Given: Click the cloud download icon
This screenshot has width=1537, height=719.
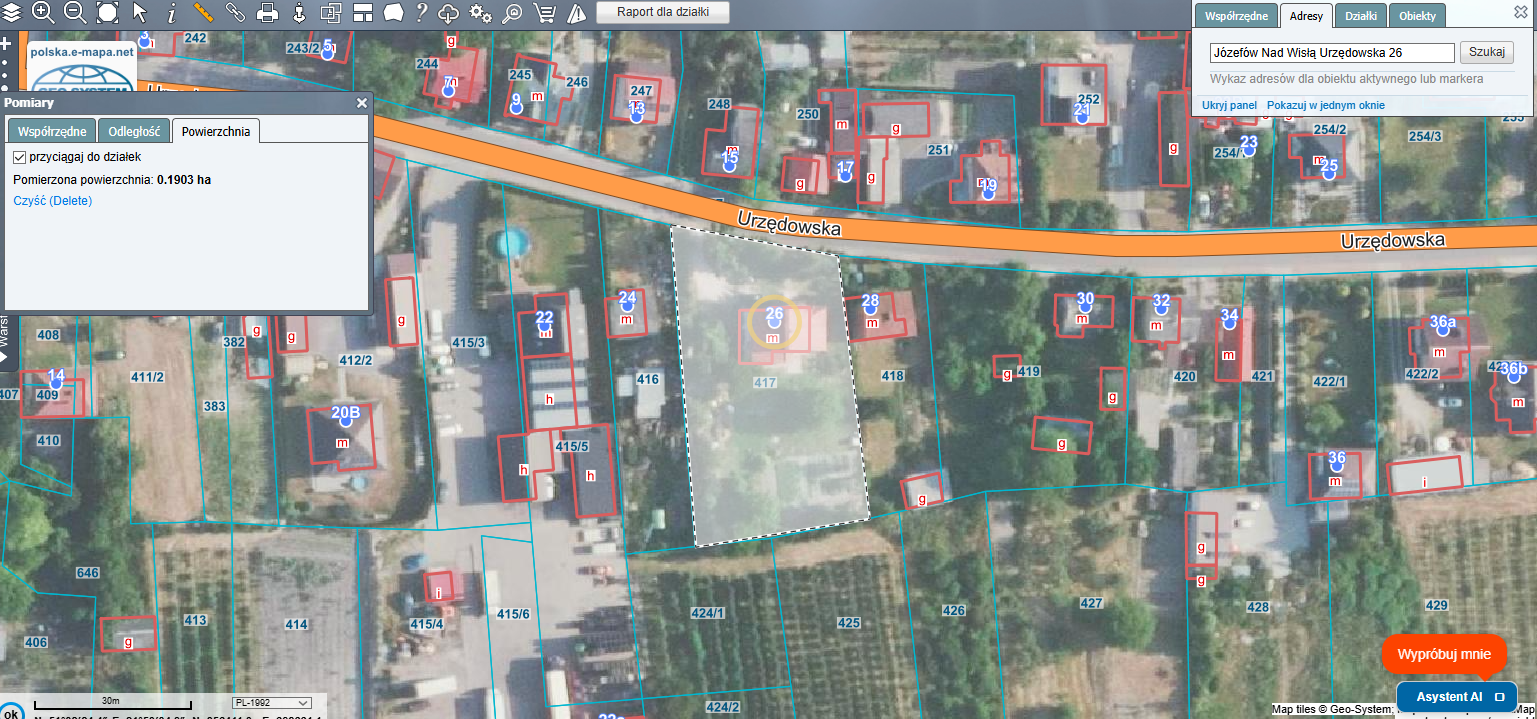Looking at the screenshot, I should 449,13.
